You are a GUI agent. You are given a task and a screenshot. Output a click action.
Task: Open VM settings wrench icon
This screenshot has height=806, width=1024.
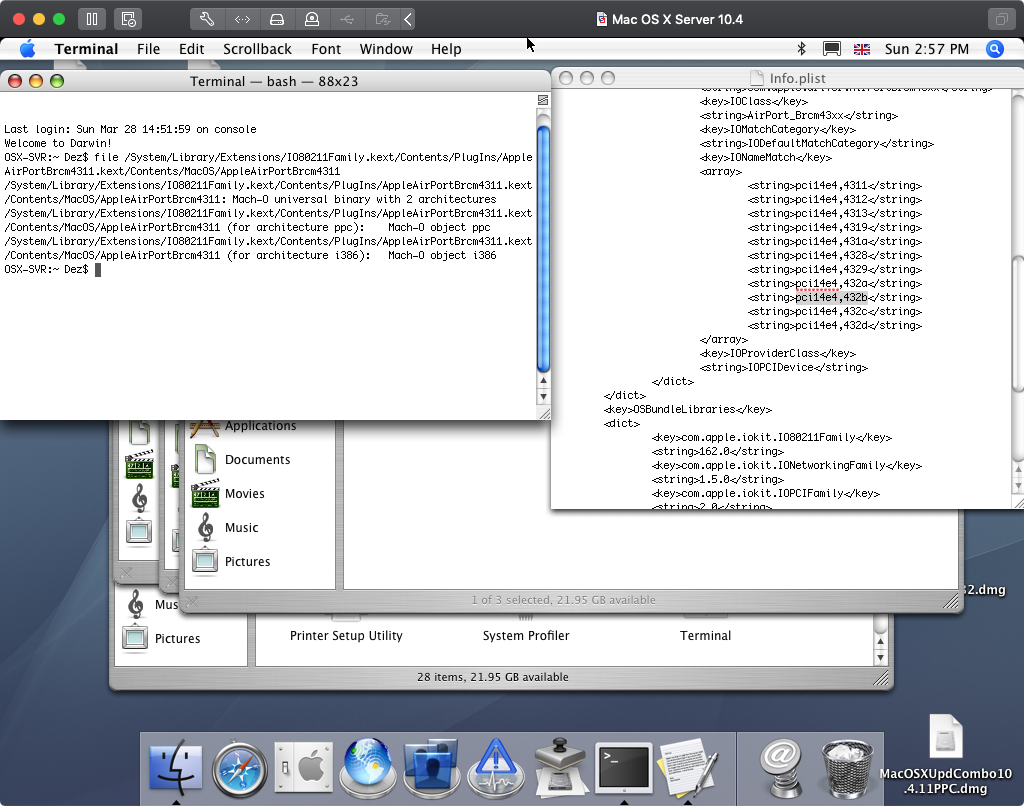click(x=207, y=19)
